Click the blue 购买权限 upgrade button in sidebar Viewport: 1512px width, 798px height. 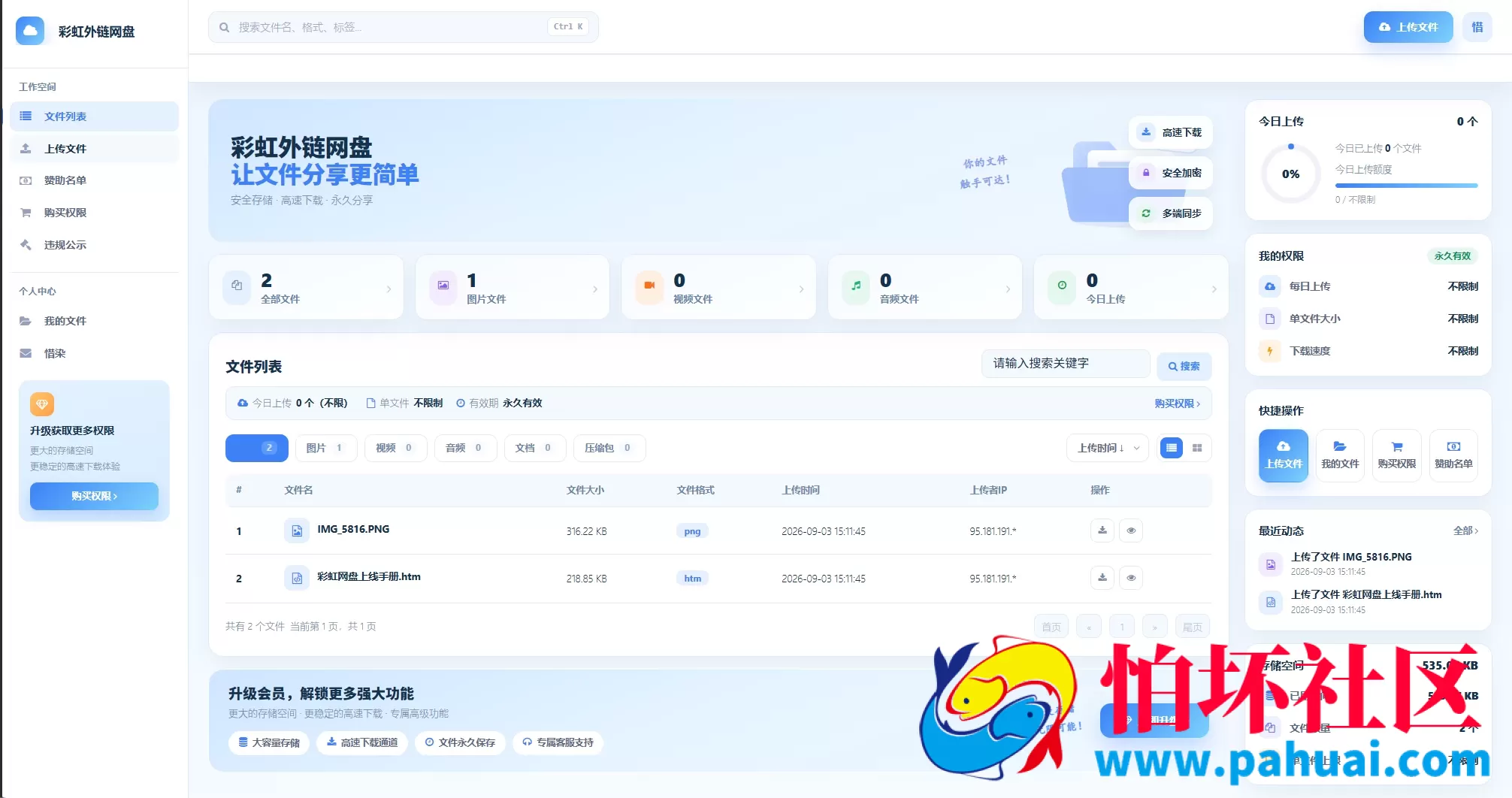click(x=94, y=496)
